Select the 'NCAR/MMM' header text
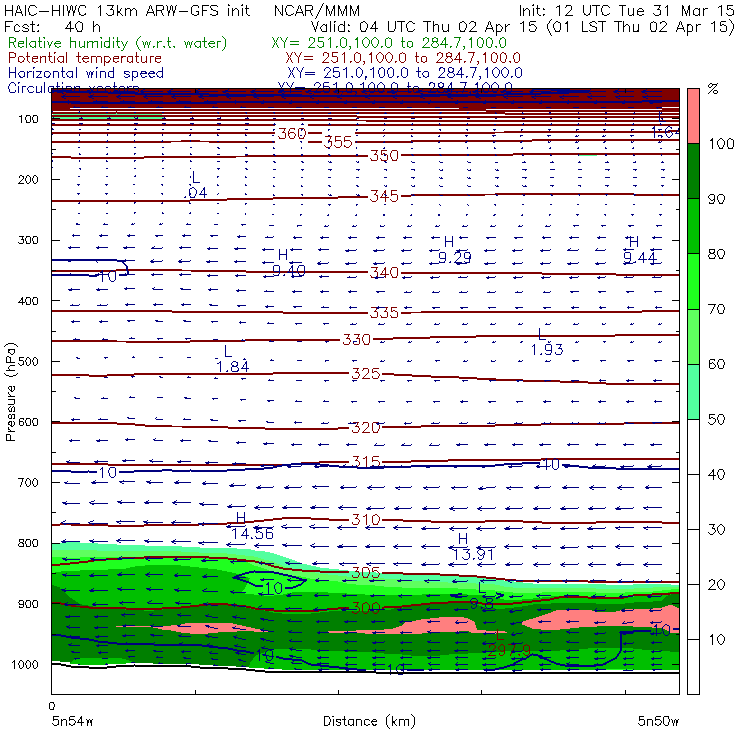Screen dimensions: 740x740 (x=317, y=11)
